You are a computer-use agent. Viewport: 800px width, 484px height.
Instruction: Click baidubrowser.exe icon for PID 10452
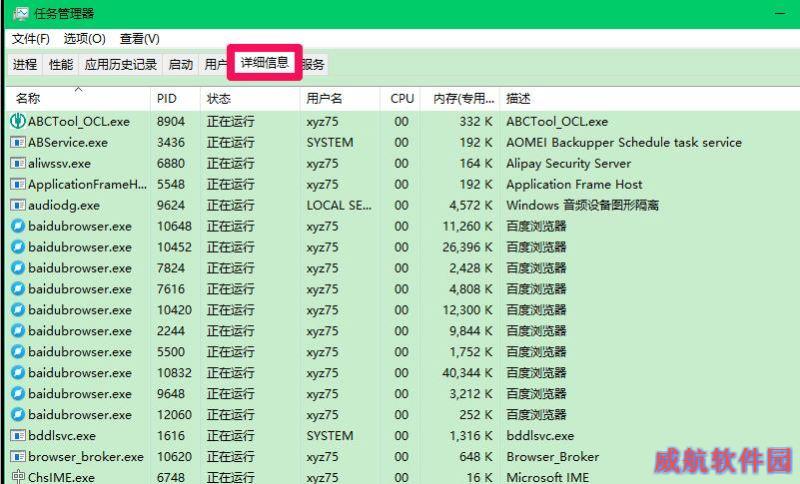pos(18,247)
